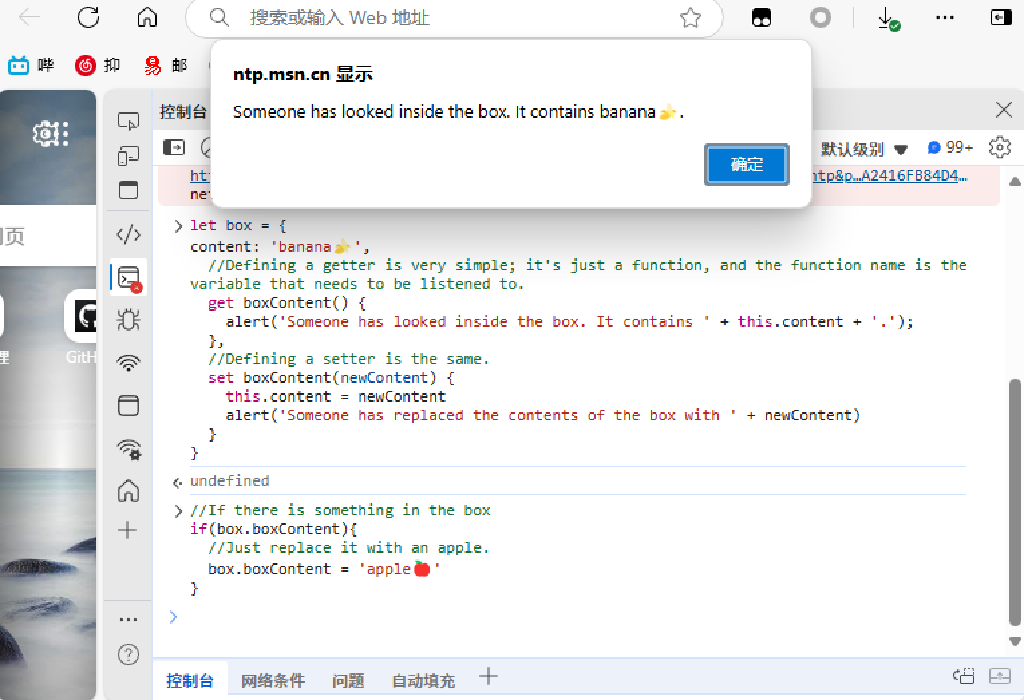1024x700 pixels.
Task: Open console settings gear icon
Action: point(1000,148)
